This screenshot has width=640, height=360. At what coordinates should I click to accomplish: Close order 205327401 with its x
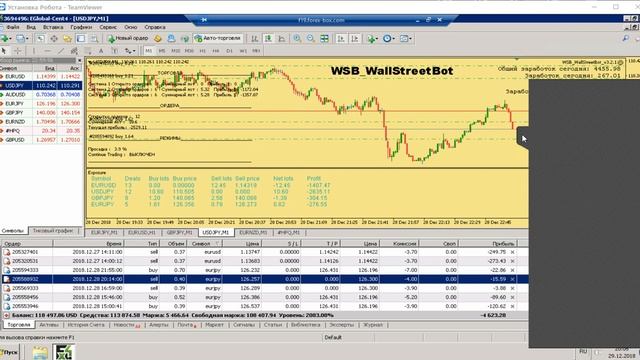[x=513, y=252]
